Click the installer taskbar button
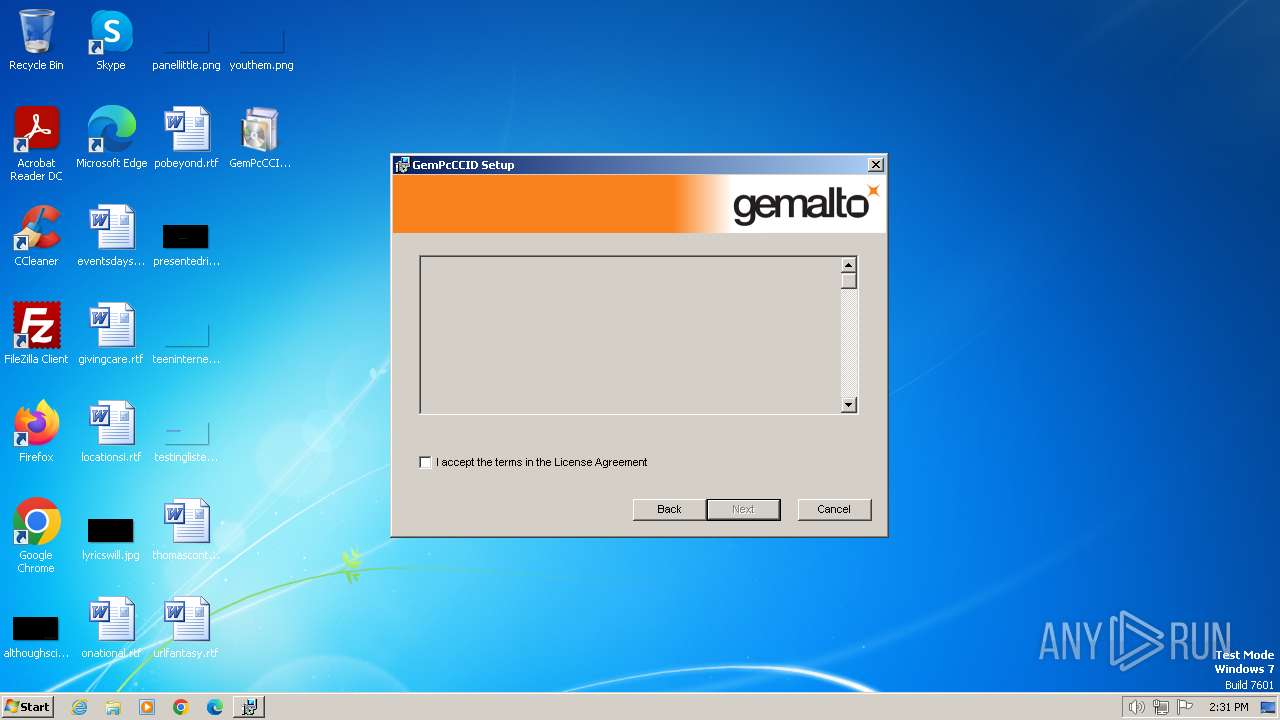Image resolution: width=1280 pixels, height=720 pixels. click(x=249, y=707)
